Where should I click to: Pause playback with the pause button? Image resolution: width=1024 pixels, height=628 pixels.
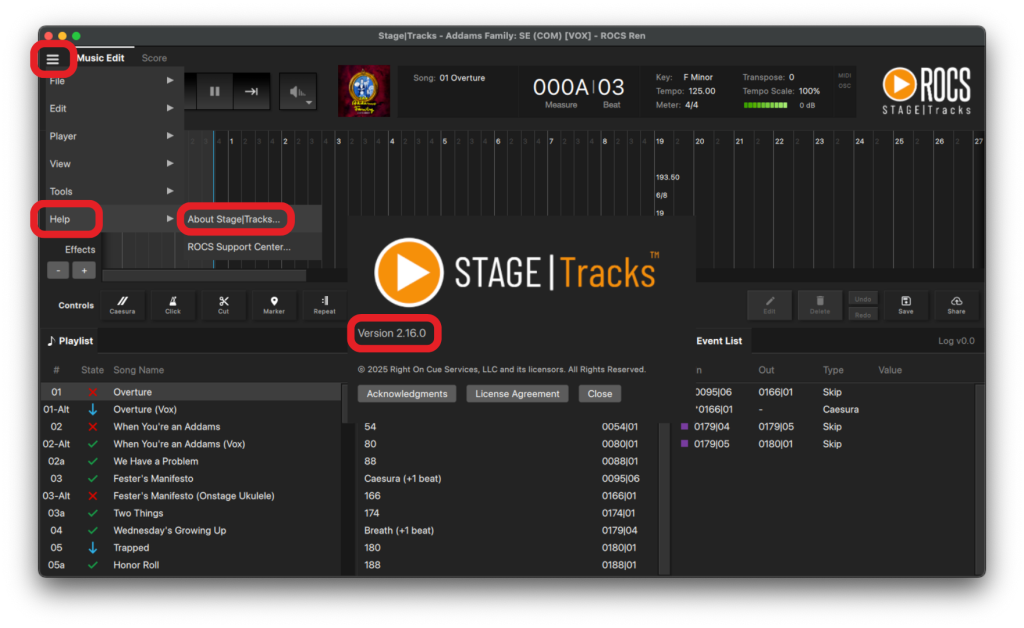(214, 91)
